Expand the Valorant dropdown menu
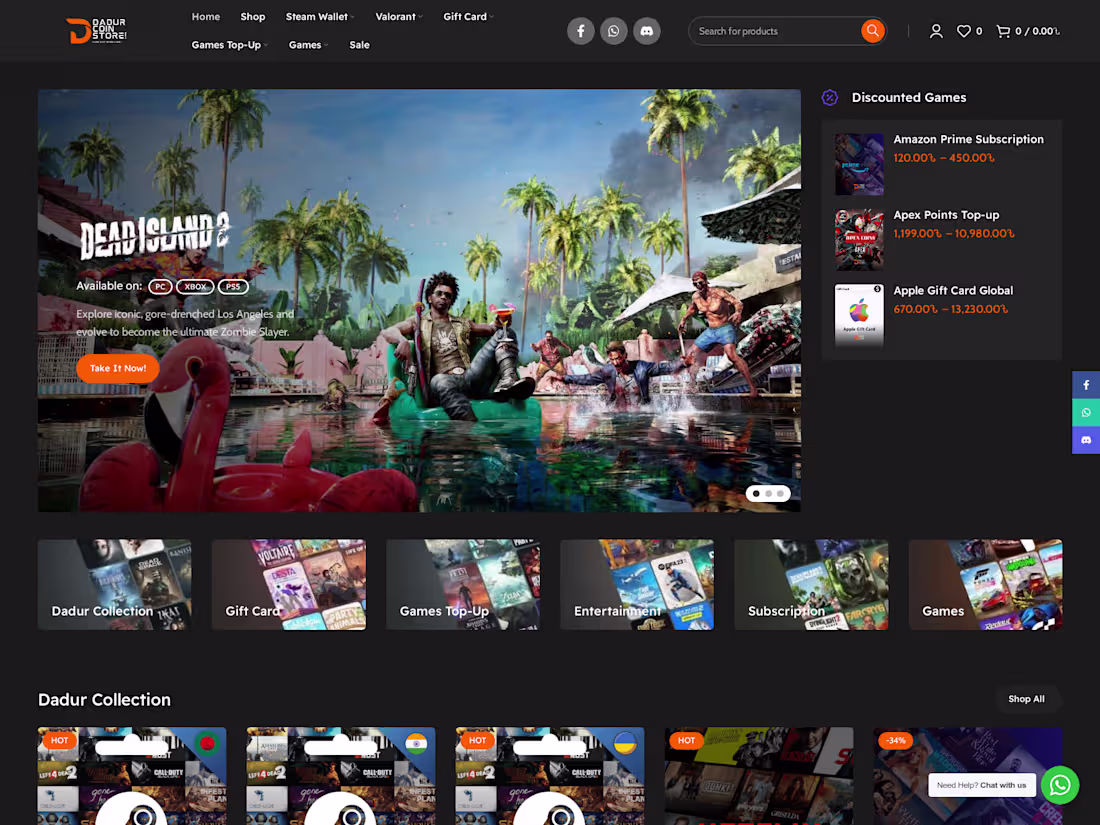This screenshot has height=825, width=1100. pyautogui.click(x=398, y=16)
